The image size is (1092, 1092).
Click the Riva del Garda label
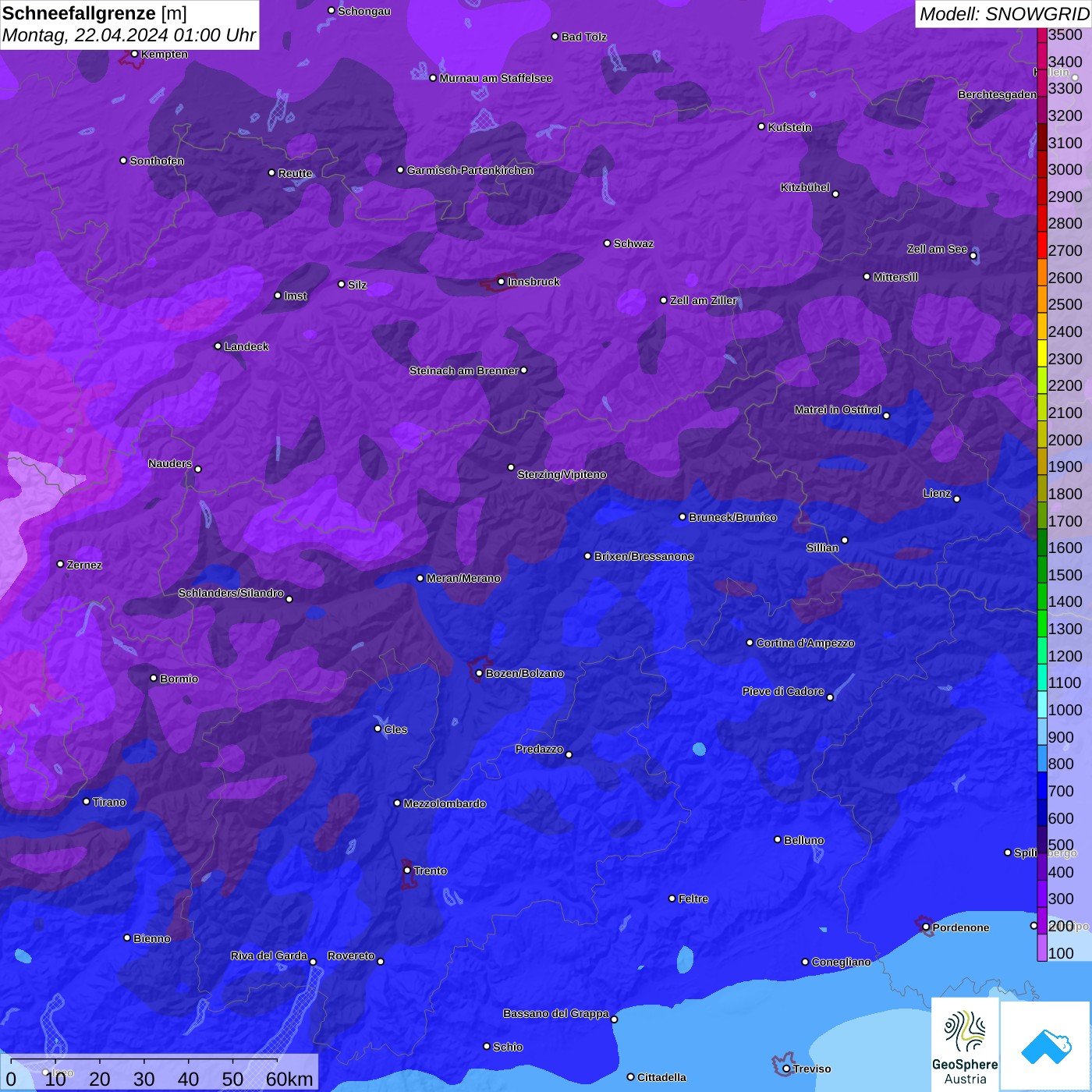(269, 955)
